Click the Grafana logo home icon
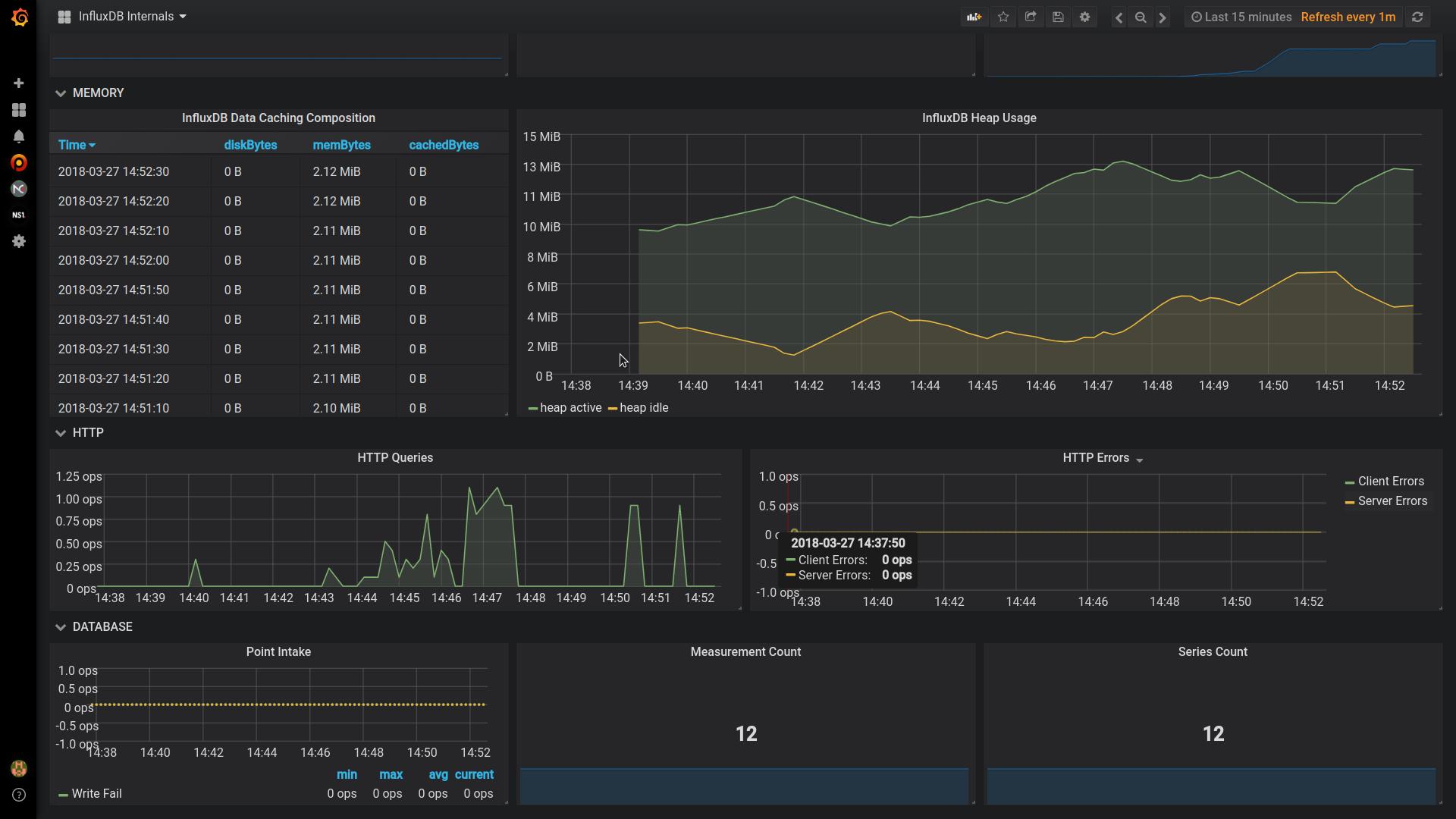1456x819 pixels. pyautogui.click(x=20, y=17)
